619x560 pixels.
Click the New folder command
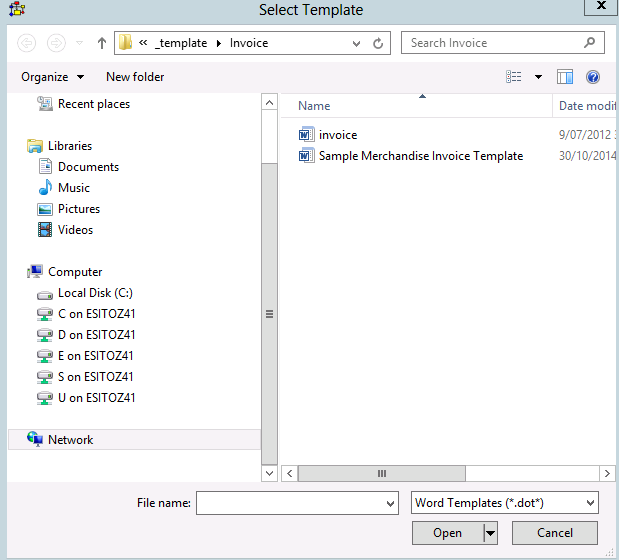(135, 77)
